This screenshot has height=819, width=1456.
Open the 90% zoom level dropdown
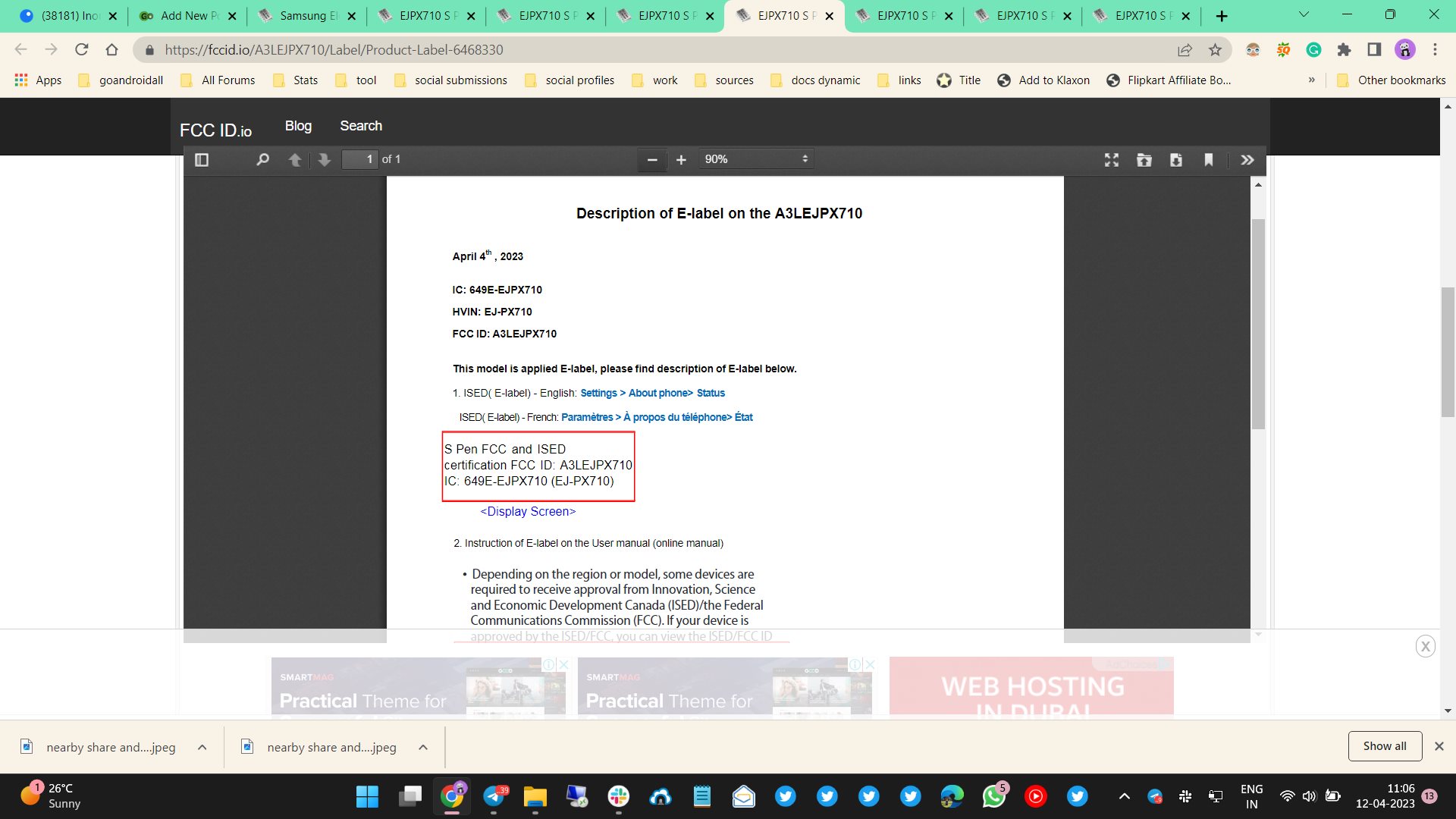coord(756,159)
